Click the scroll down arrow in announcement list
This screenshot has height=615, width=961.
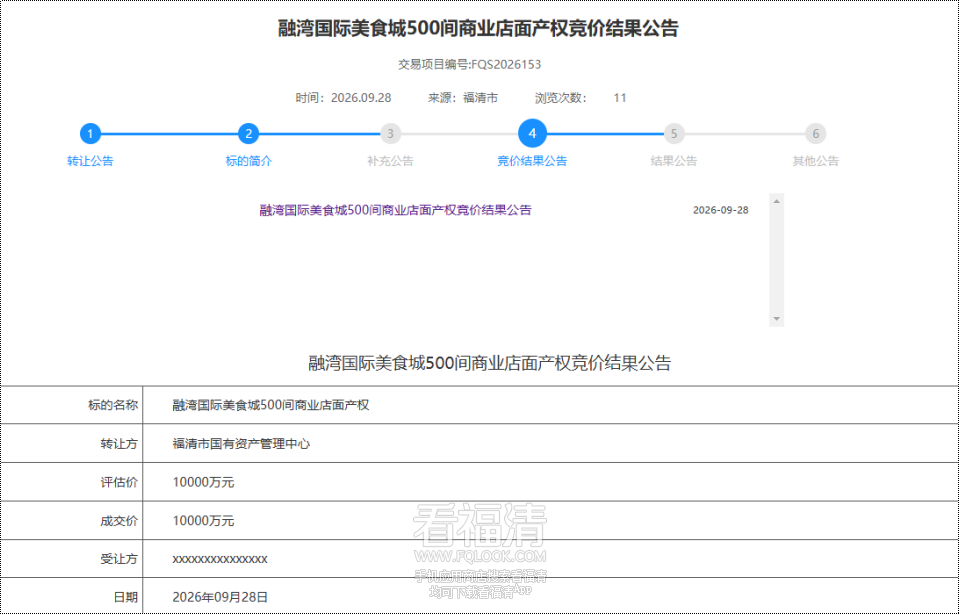pyautogui.click(x=777, y=319)
